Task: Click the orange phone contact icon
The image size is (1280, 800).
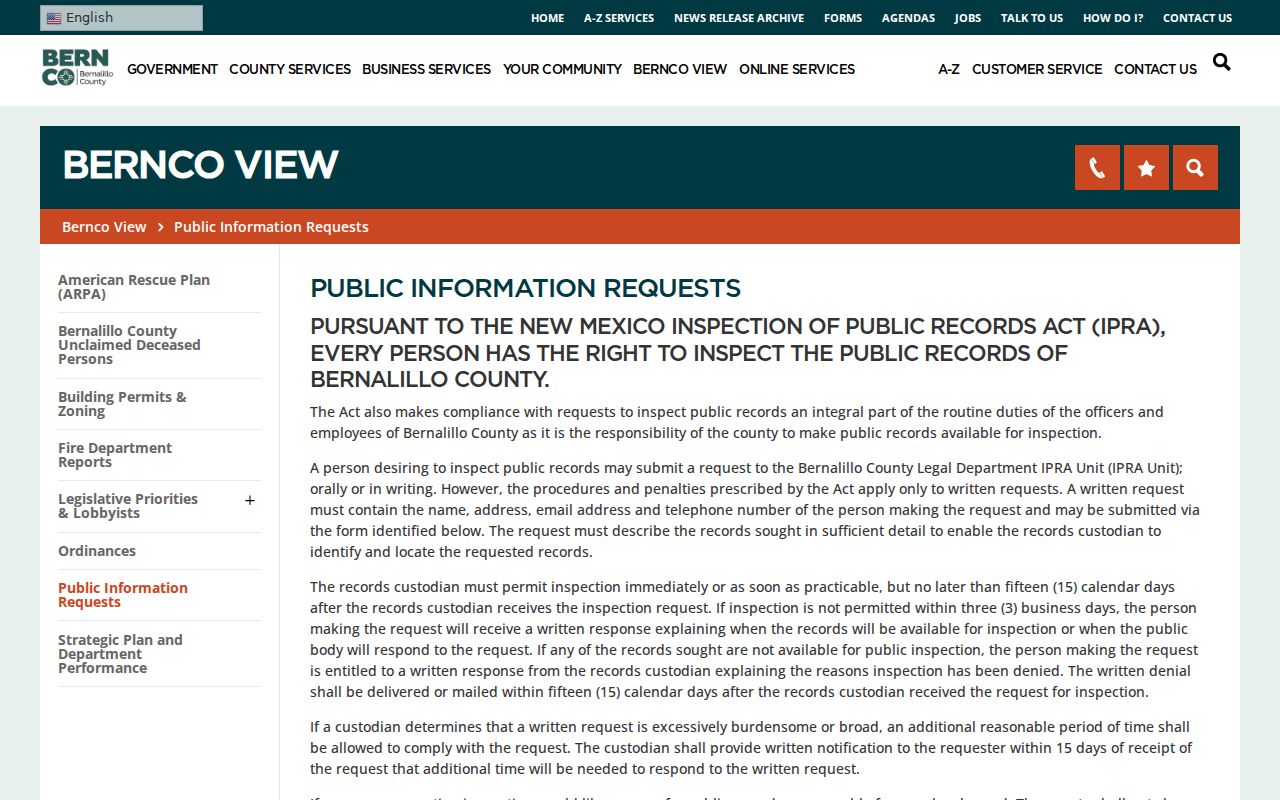Action: tap(1097, 168)
